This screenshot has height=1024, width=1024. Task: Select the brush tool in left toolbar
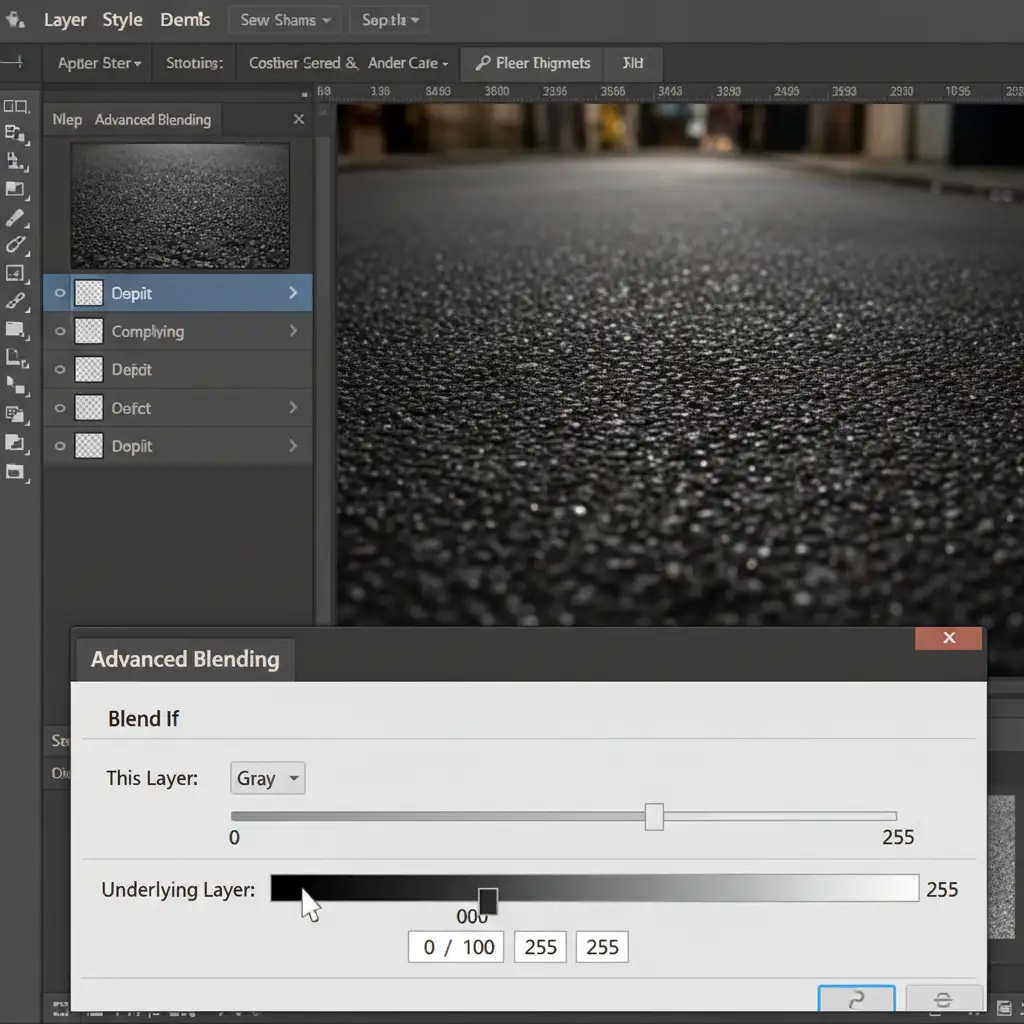15,217
